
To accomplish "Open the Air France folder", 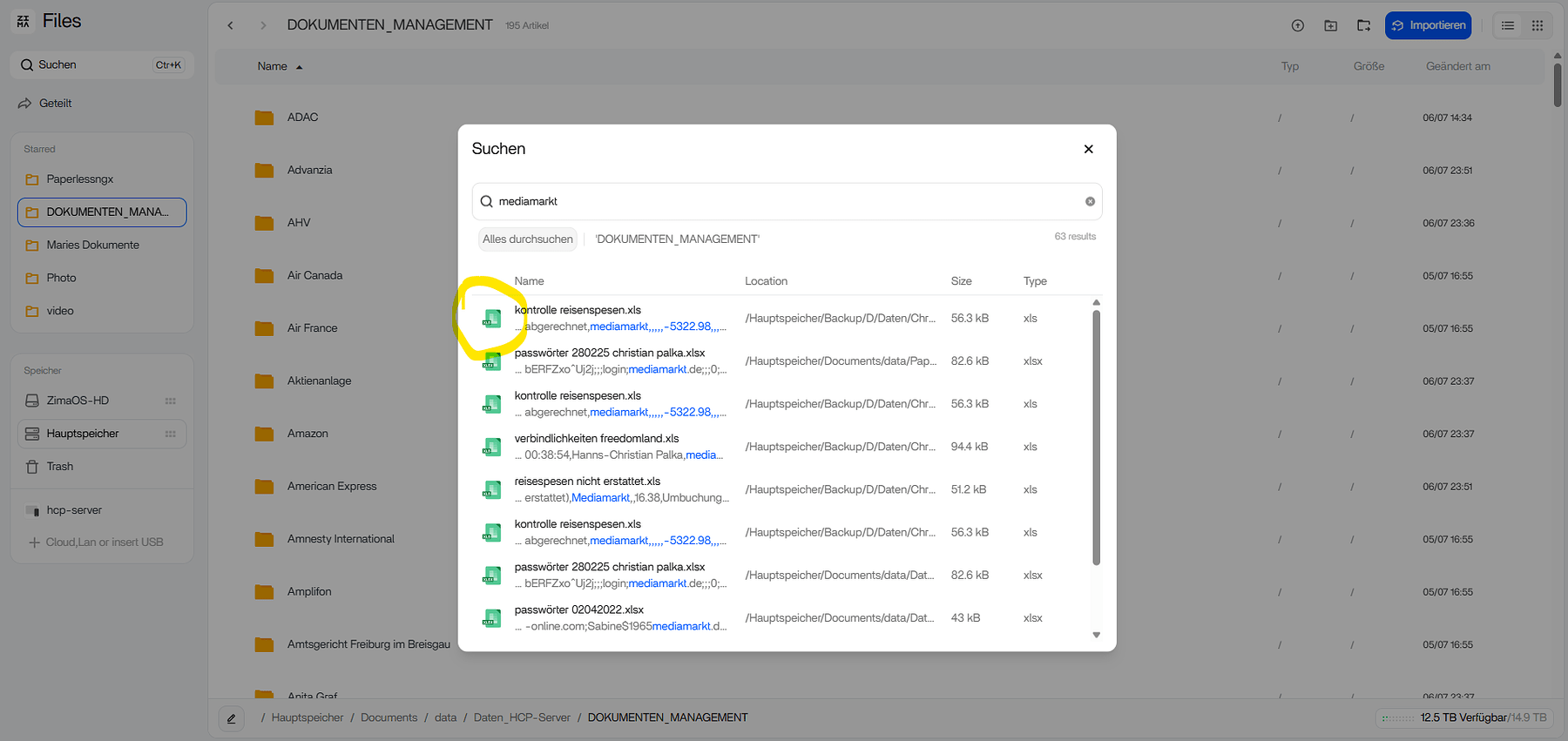I will click(x=312, y=328).
